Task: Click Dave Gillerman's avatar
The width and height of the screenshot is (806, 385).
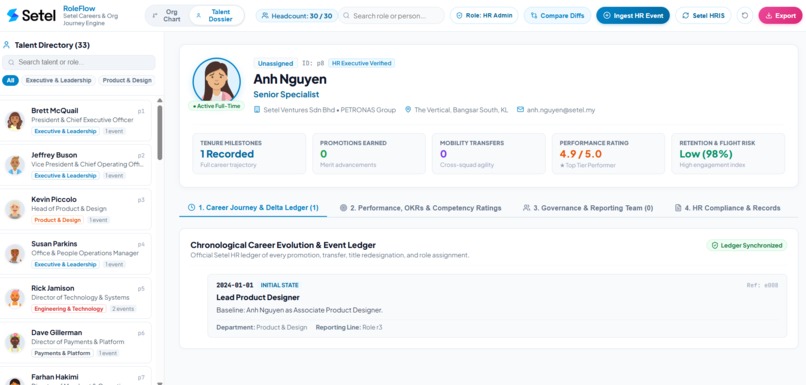Action: click(x=14, y=342)
